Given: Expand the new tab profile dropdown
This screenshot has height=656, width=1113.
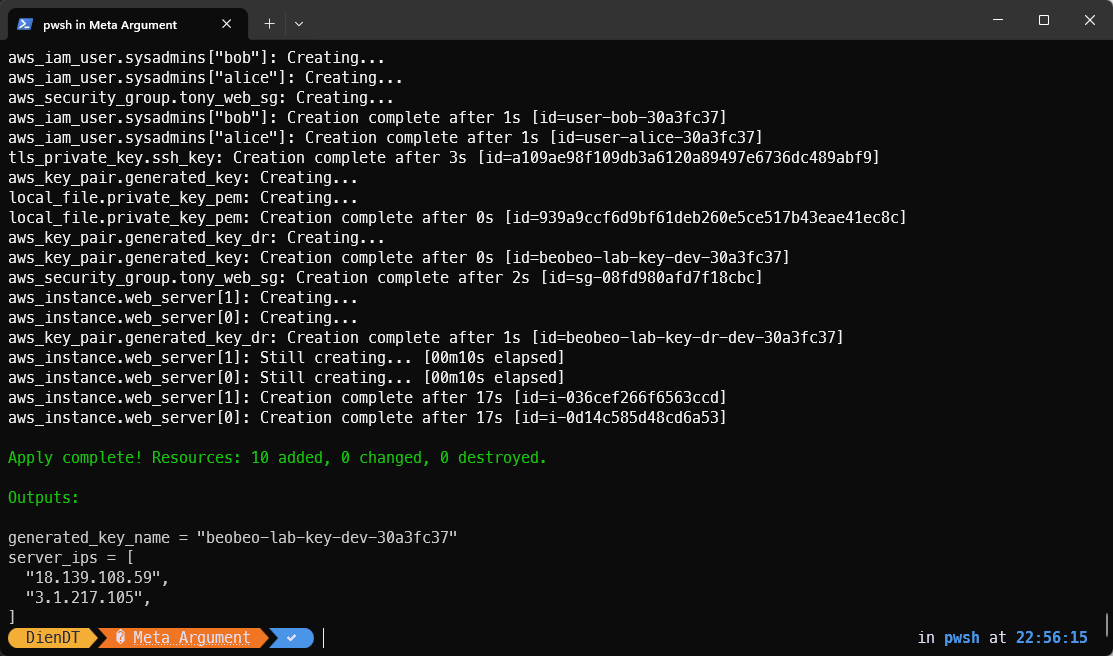Looking at the screenshot, I should pos(298,23).
